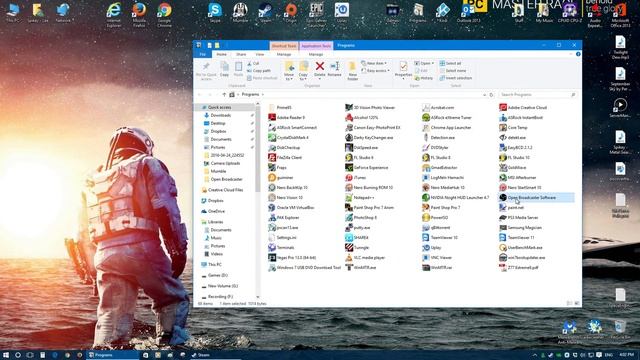640x360 pixels.
Task: Click History in Open group
Action: pos(424,78)
